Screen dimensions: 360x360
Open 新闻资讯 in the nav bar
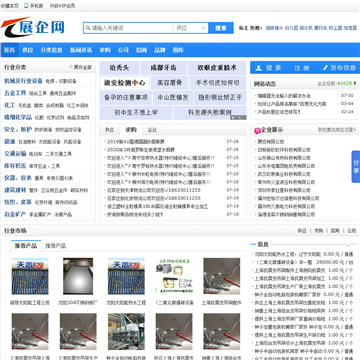pyautogui.click(x=81, y=50)
